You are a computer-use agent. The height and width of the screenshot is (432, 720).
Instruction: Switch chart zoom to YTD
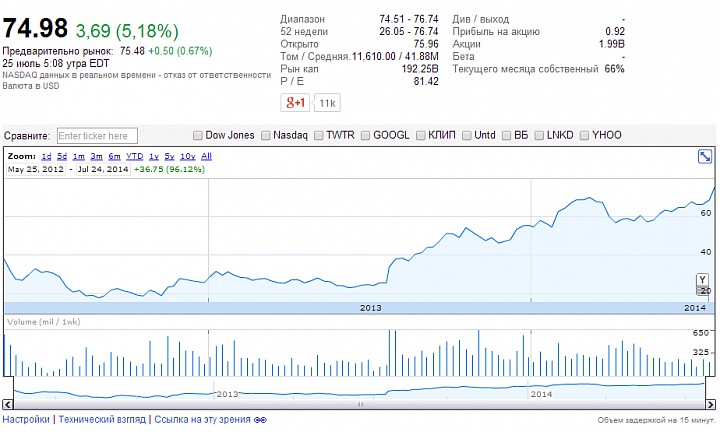click(x=134, y=157)
